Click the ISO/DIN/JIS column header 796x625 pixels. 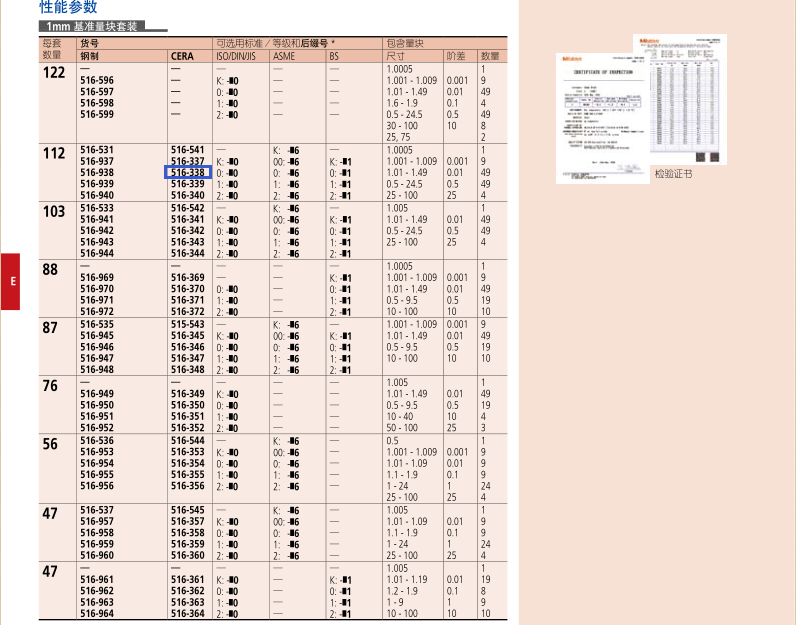click(236, 56)
